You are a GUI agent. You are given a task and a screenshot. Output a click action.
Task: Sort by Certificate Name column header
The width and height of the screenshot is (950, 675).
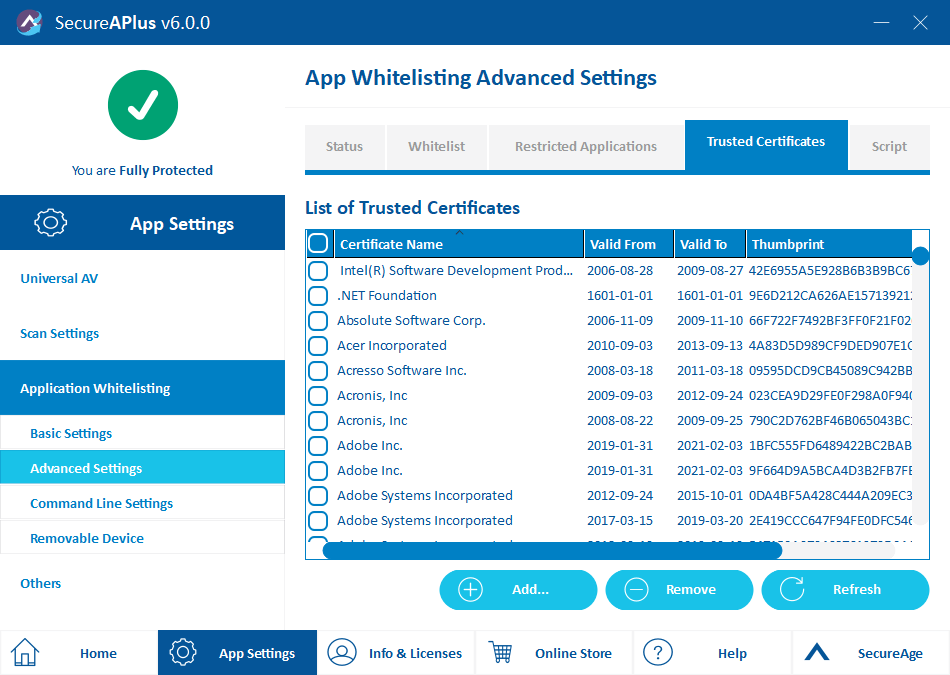459,244
